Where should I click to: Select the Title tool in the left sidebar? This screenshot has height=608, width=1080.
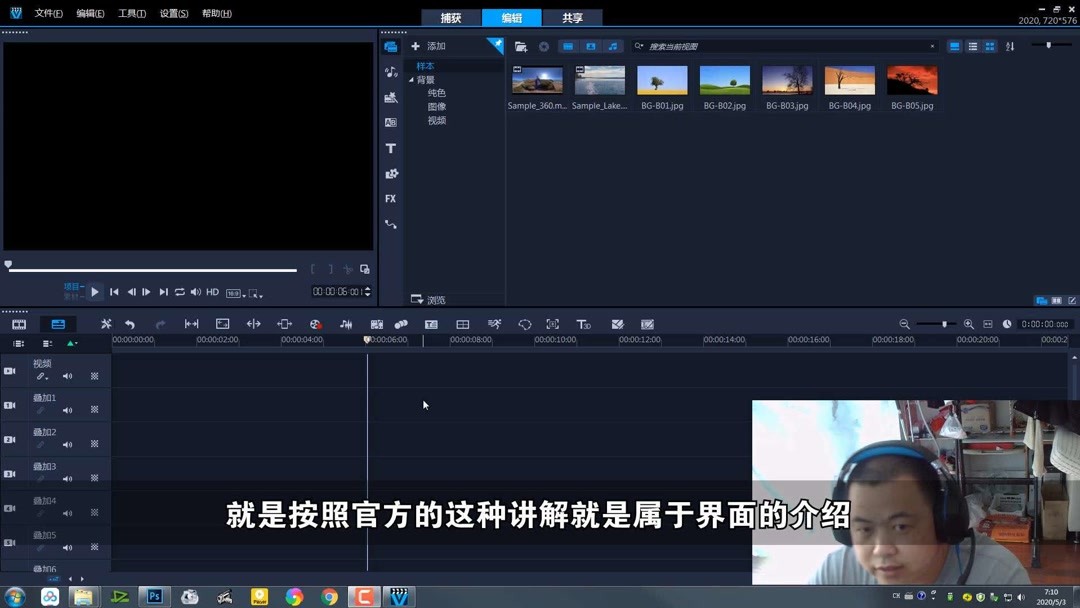click(390, 147)
